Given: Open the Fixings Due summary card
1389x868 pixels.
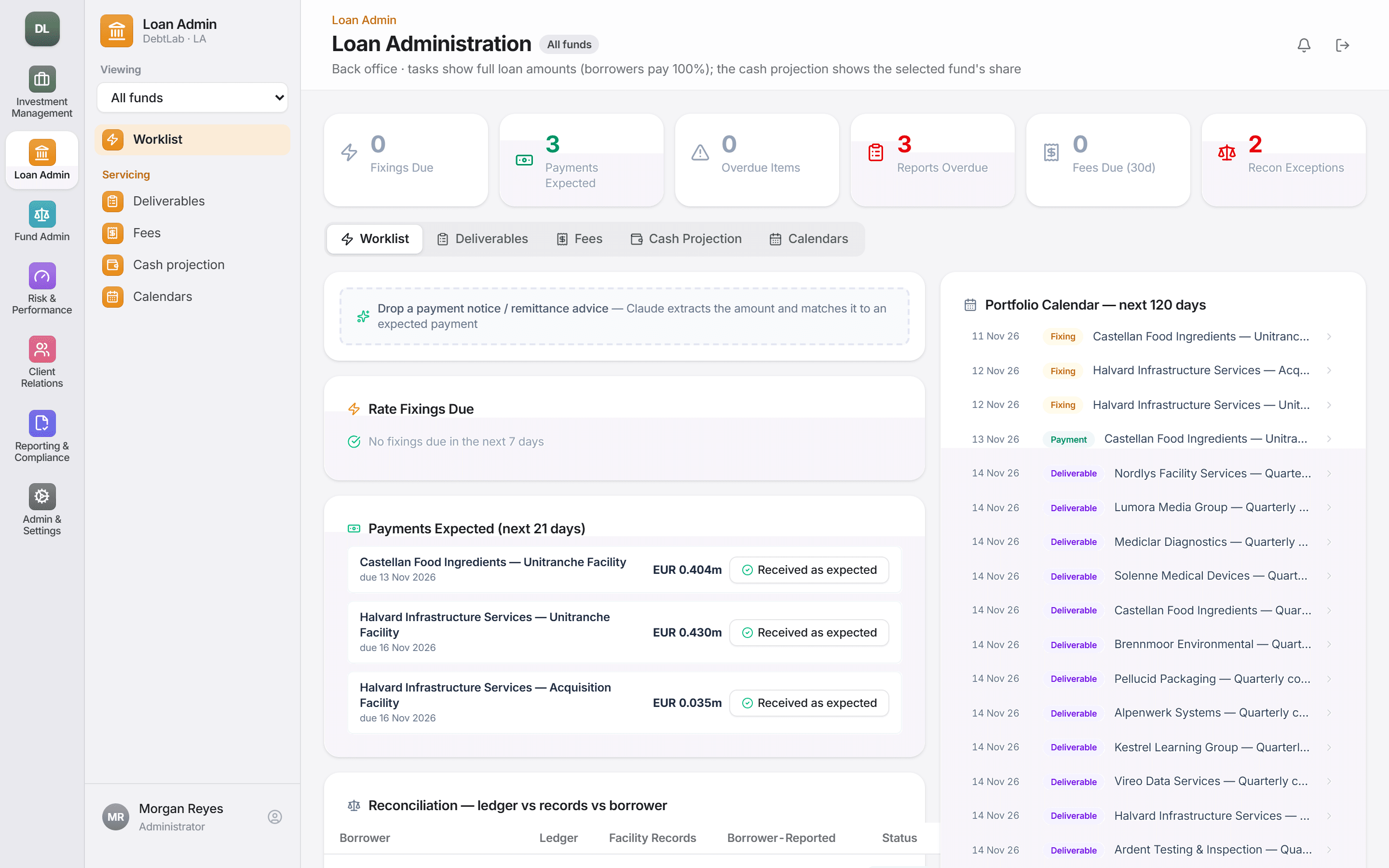Looking at the screenshot, I should (x=406, y=160).
